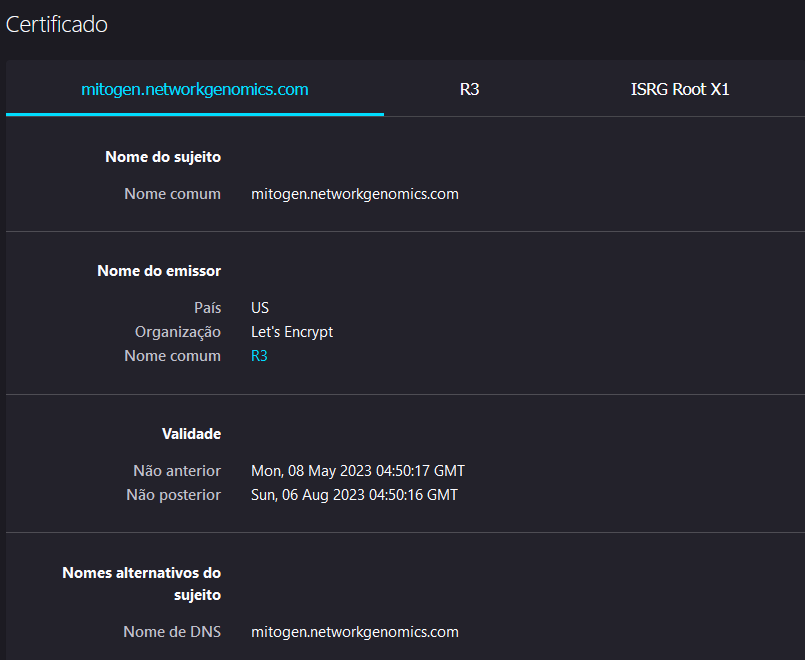Select the Validade section header
Screen dimensions: 805x660
tap(191, 433)
